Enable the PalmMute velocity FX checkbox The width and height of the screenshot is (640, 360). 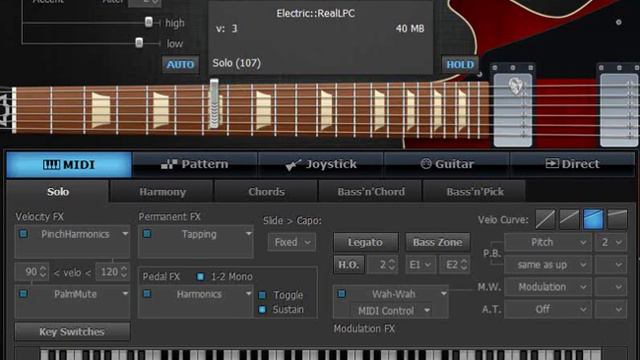[x=24, y=294]
